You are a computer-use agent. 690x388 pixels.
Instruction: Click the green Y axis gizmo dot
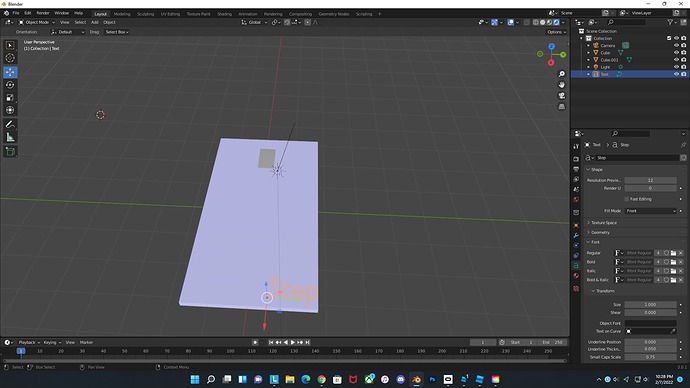click(563, 55)
